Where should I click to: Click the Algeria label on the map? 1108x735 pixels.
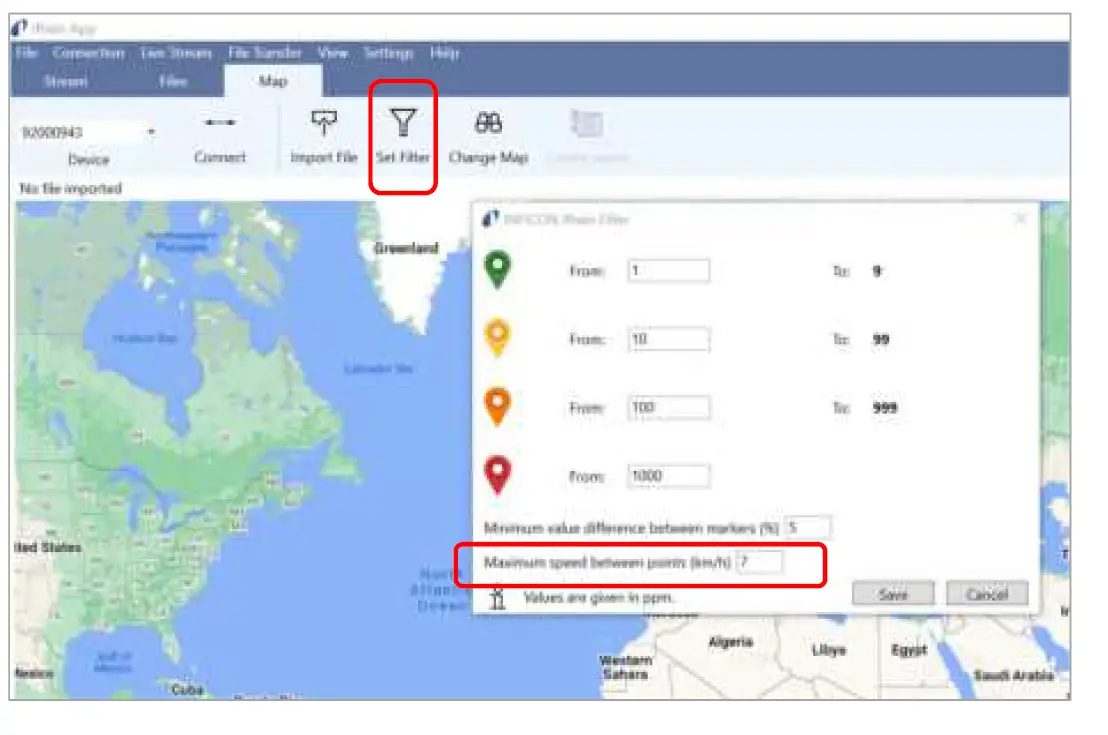click(731, 642)
